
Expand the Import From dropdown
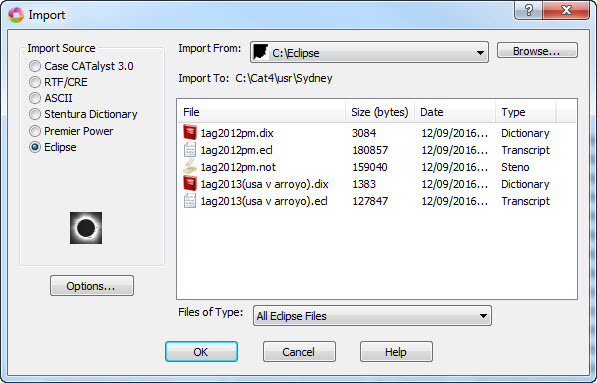click(x=480, y=53)
